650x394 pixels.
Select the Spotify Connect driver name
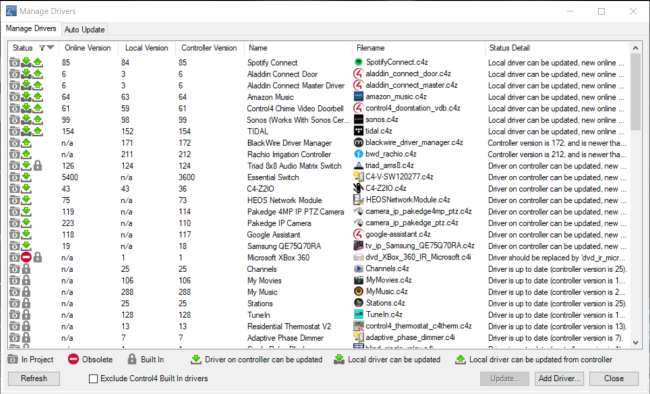(272, 63)
